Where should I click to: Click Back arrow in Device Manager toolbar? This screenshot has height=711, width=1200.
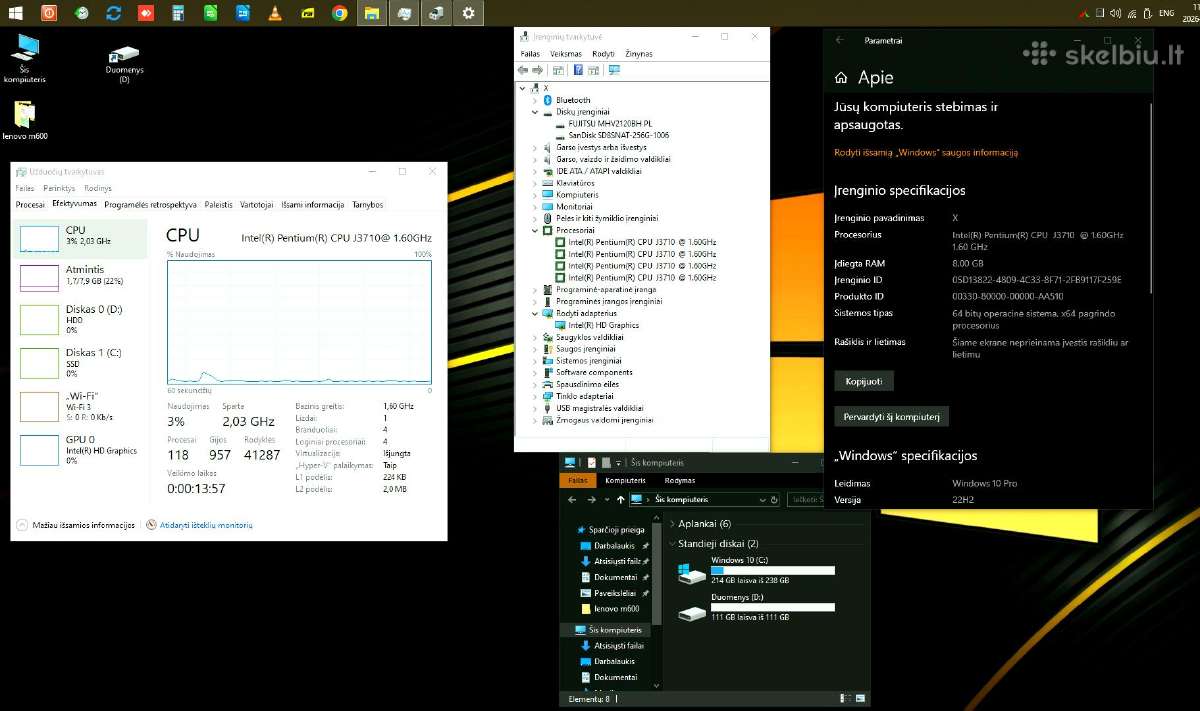pos(523,70)
